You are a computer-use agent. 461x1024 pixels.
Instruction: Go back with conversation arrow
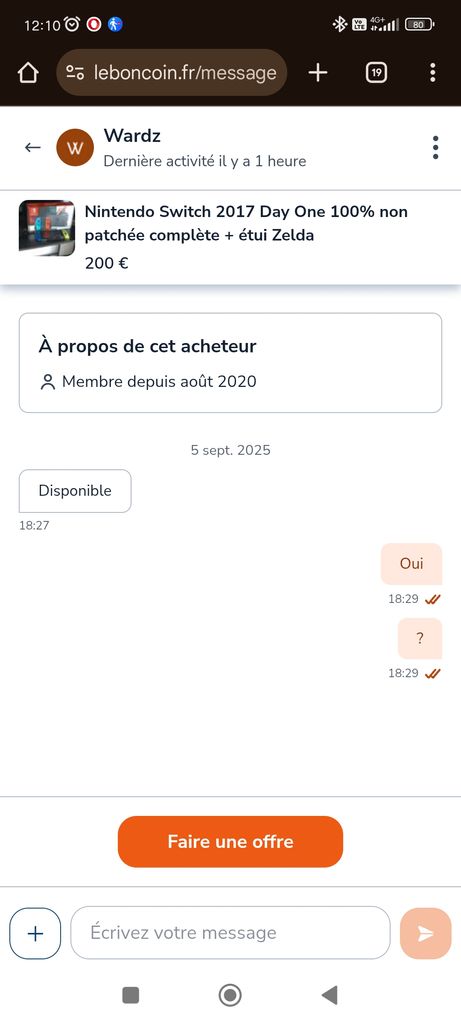(x=33, y=148)
